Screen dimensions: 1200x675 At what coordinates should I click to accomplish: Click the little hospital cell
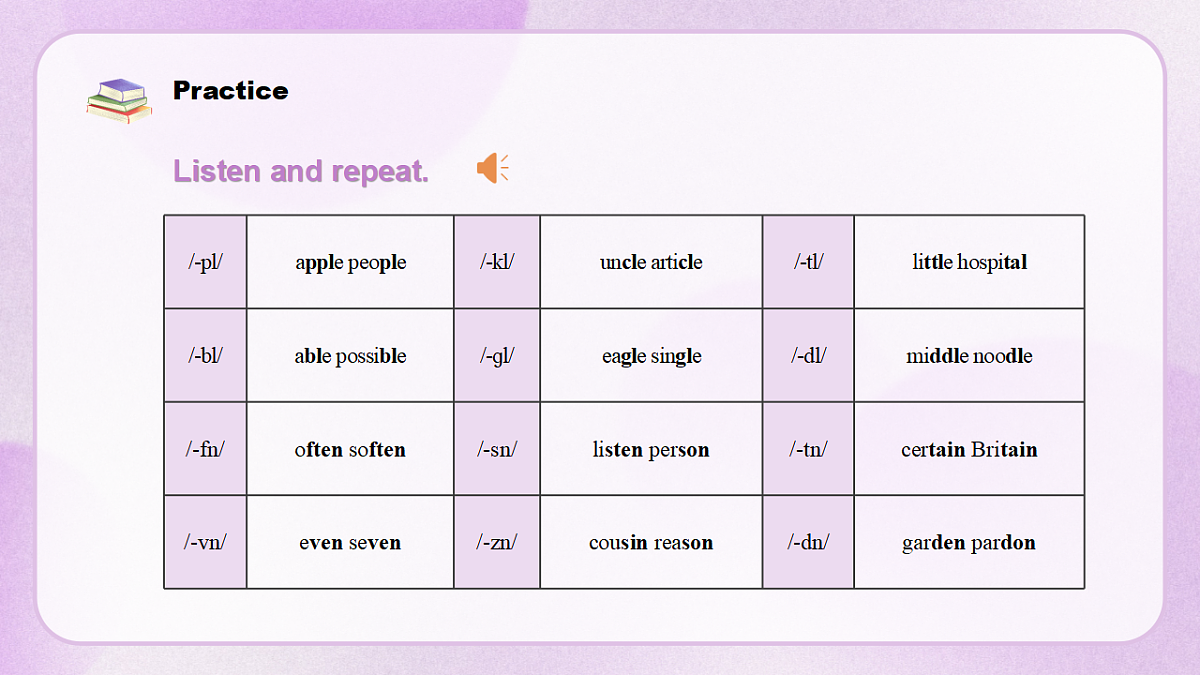click(969, 262)
